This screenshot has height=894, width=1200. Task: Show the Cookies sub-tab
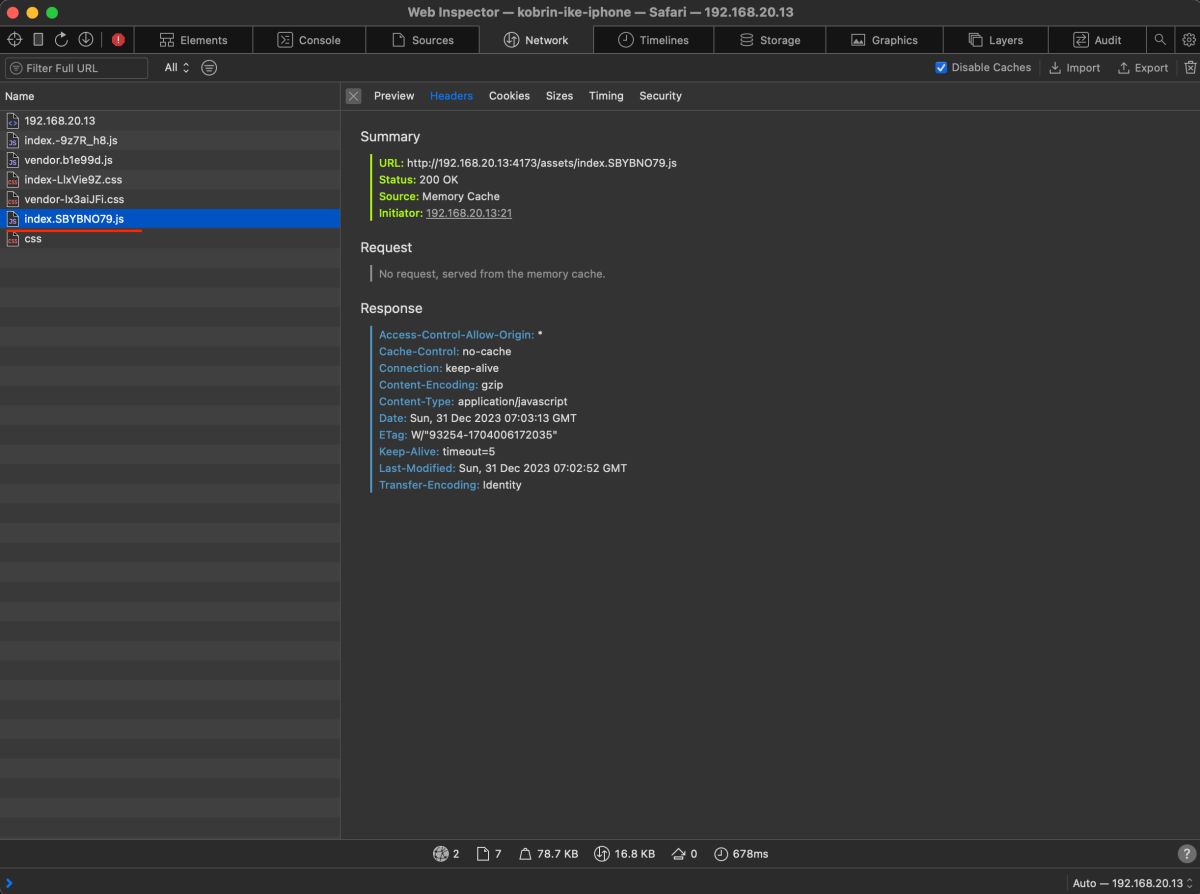509,96
